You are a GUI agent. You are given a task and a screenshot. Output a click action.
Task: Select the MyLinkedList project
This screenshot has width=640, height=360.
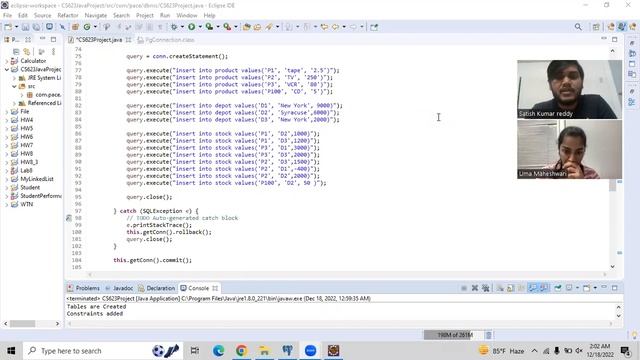pyautogui.click(x=37, y=179)
